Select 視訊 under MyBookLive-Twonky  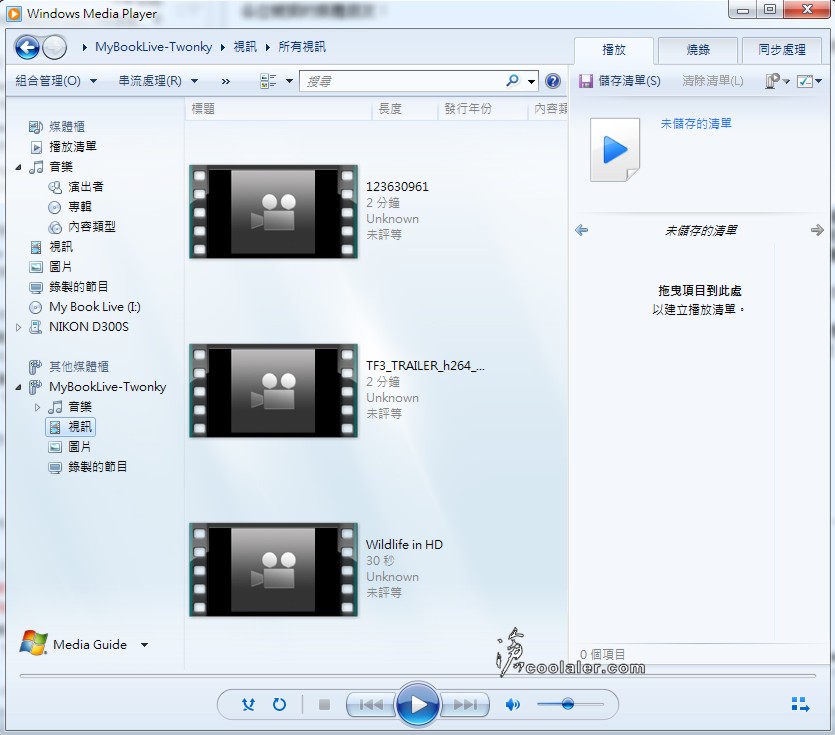tap(71, 427)
